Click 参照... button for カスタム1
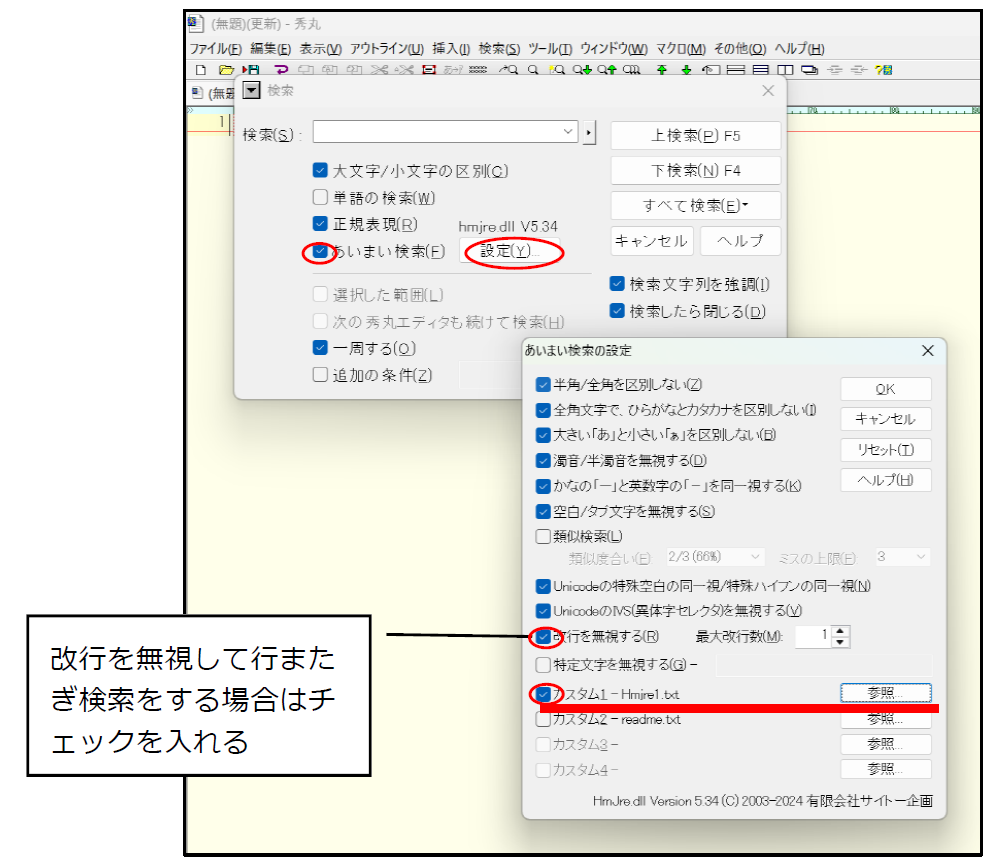Viewport: 991px width, 864px height. pyautogui.click(x=885, y=693)
